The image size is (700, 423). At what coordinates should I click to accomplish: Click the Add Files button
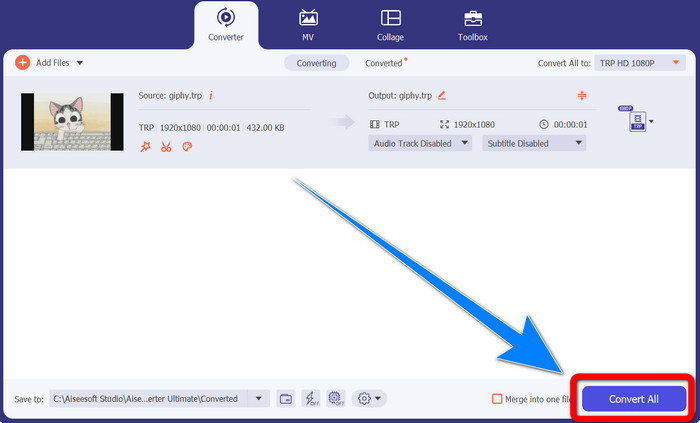pyautogui.click(x=48, y=62)
